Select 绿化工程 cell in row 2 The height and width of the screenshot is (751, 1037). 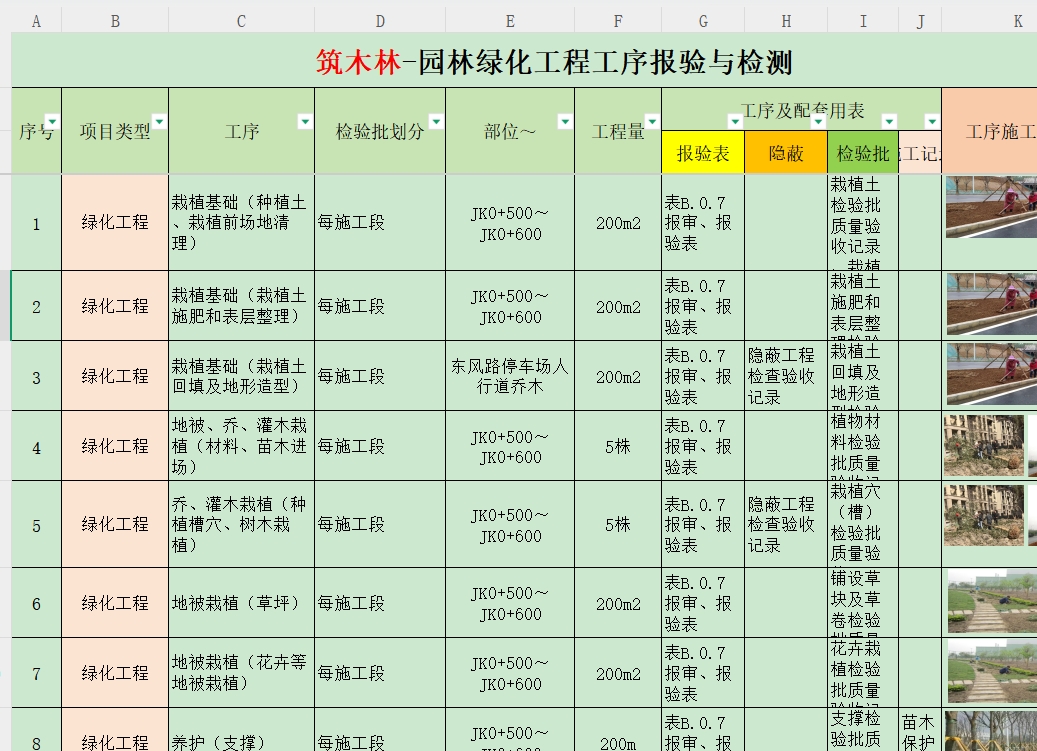coord(115,305)
